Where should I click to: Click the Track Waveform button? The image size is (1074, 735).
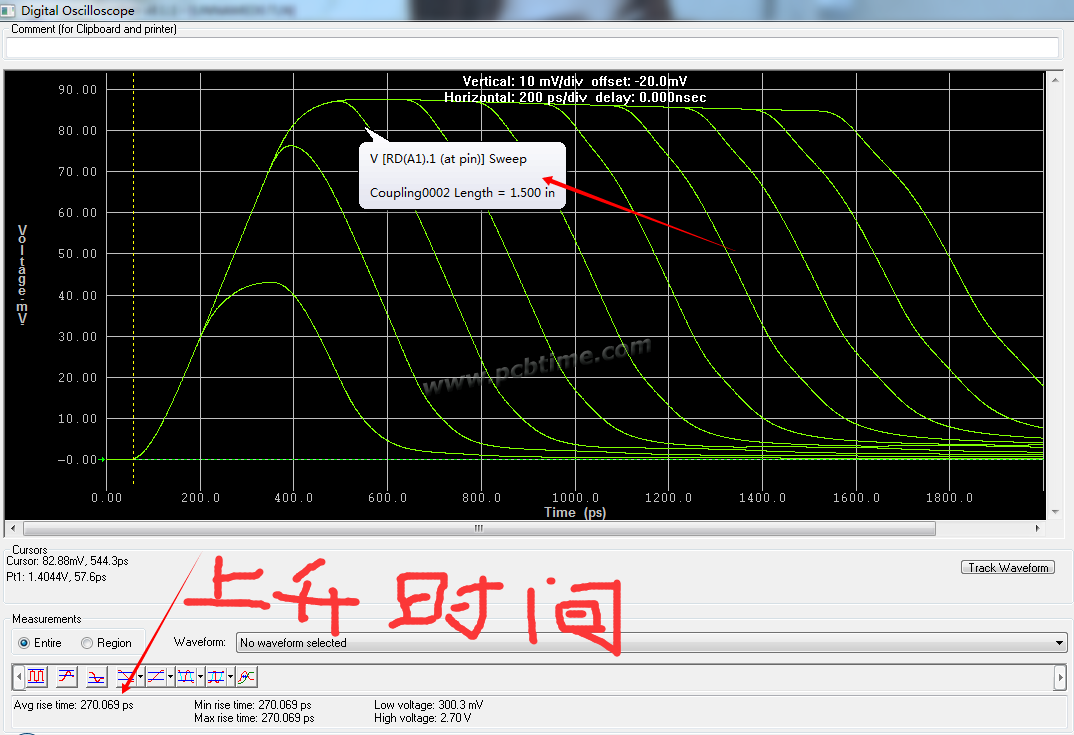[x=1008, y=567]
